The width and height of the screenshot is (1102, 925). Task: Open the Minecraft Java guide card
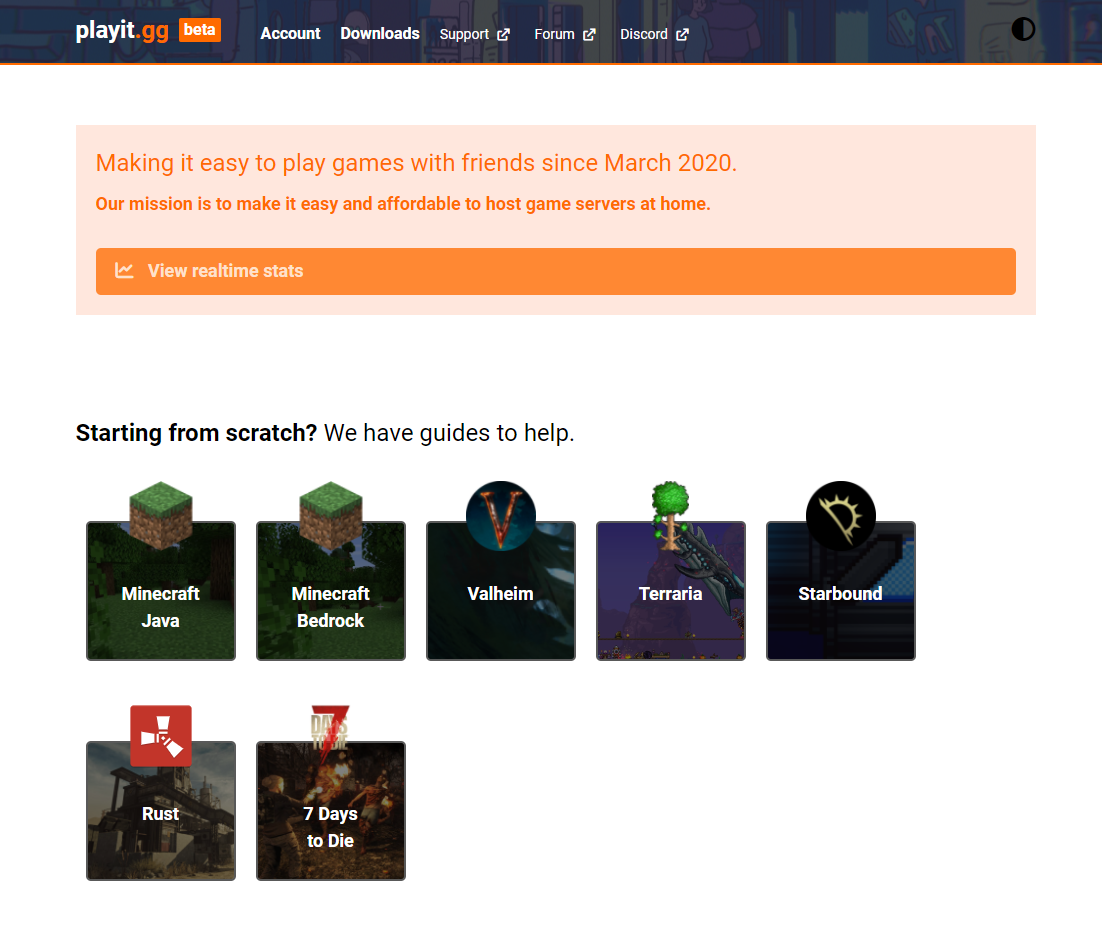pyautogui.click(x=161, y=606)
